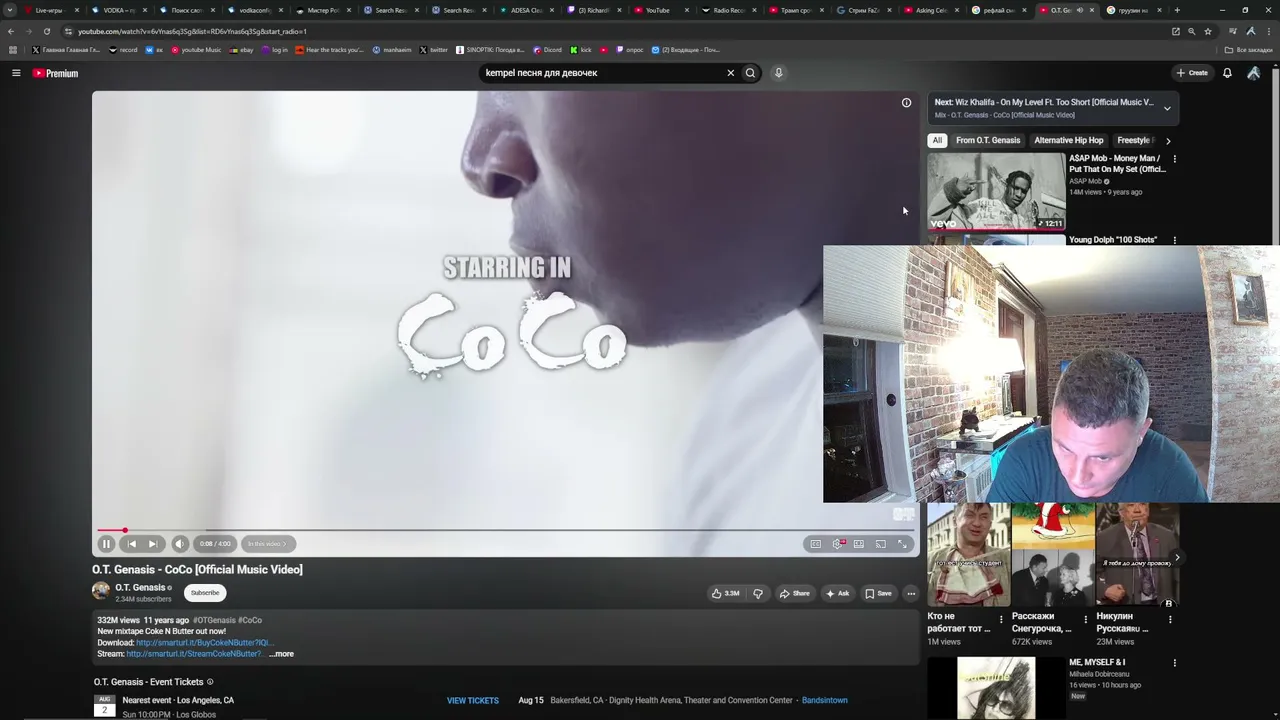The height and width of the screenshot is (720, 1280).
Task: Open options for 'Никулин Русскаяяю' short
Action: pyautogui.click(x=1170, y=619)
